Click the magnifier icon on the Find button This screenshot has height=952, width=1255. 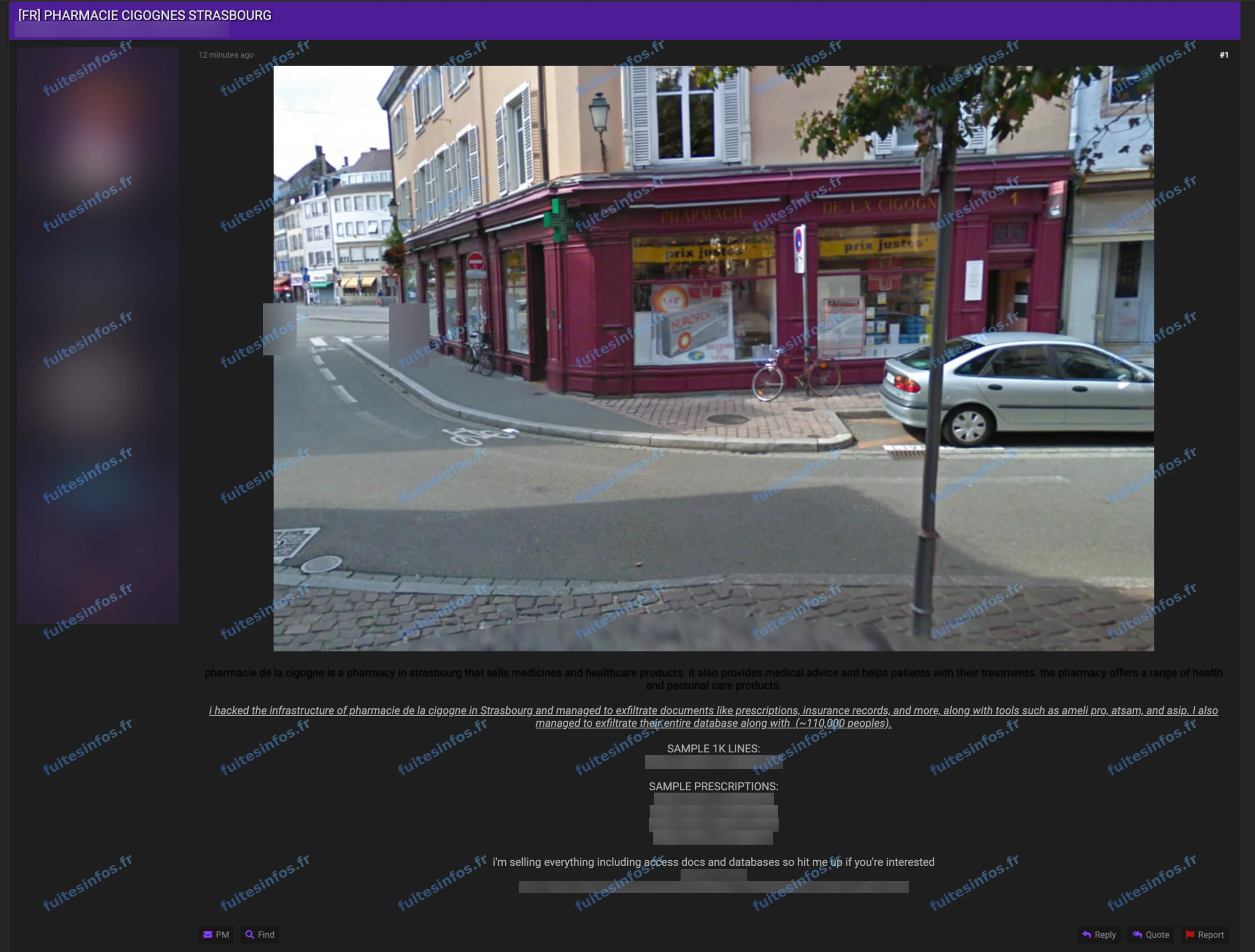click(249, 935)
